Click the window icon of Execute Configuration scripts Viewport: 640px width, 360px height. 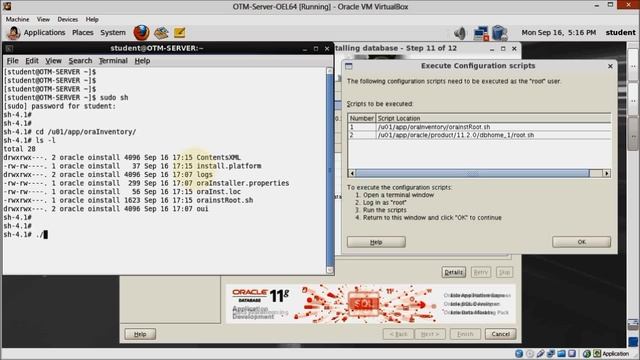pyautogui.click(x=349, y=66)
